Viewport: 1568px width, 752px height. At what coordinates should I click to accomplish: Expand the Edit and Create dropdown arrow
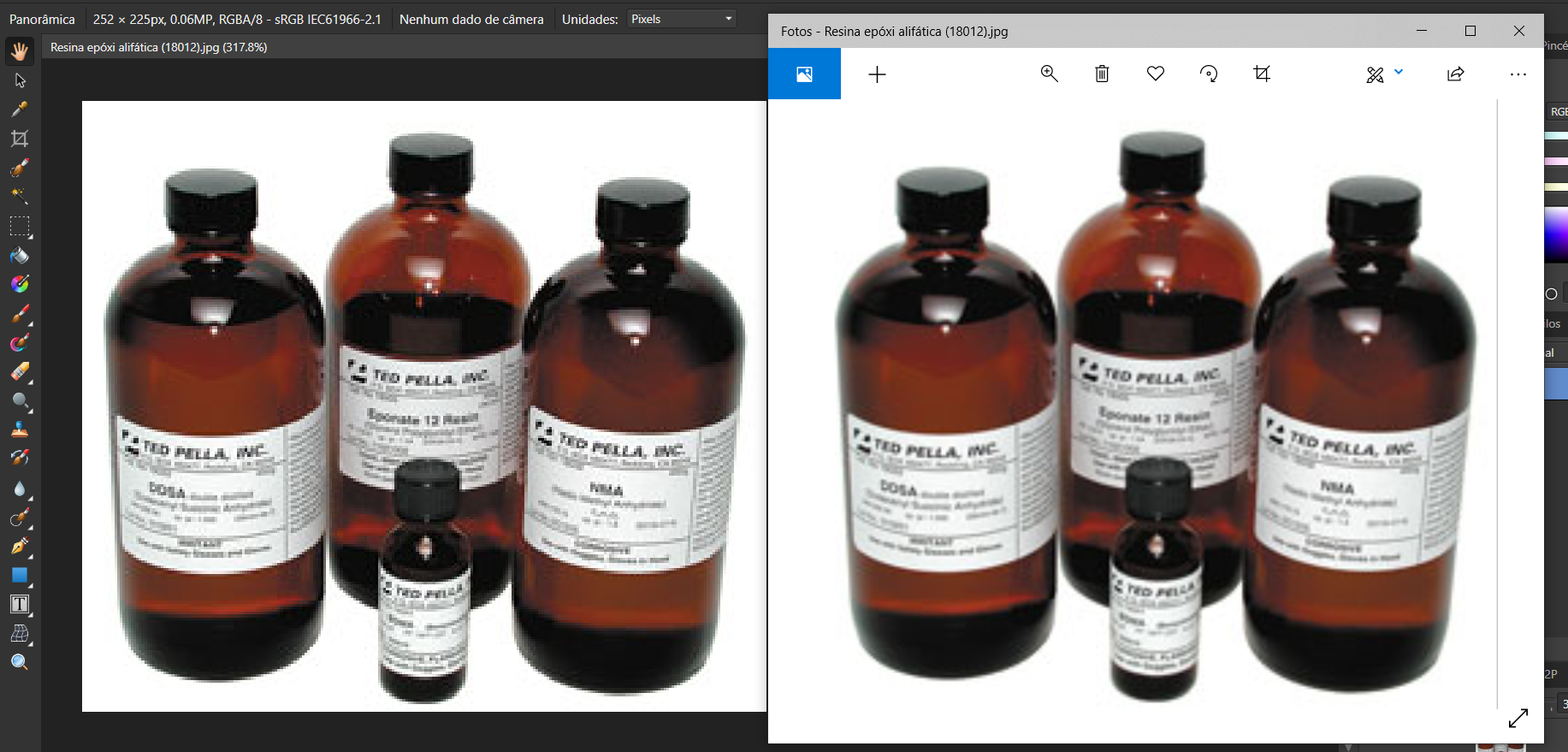click(x=1399, y=72)
